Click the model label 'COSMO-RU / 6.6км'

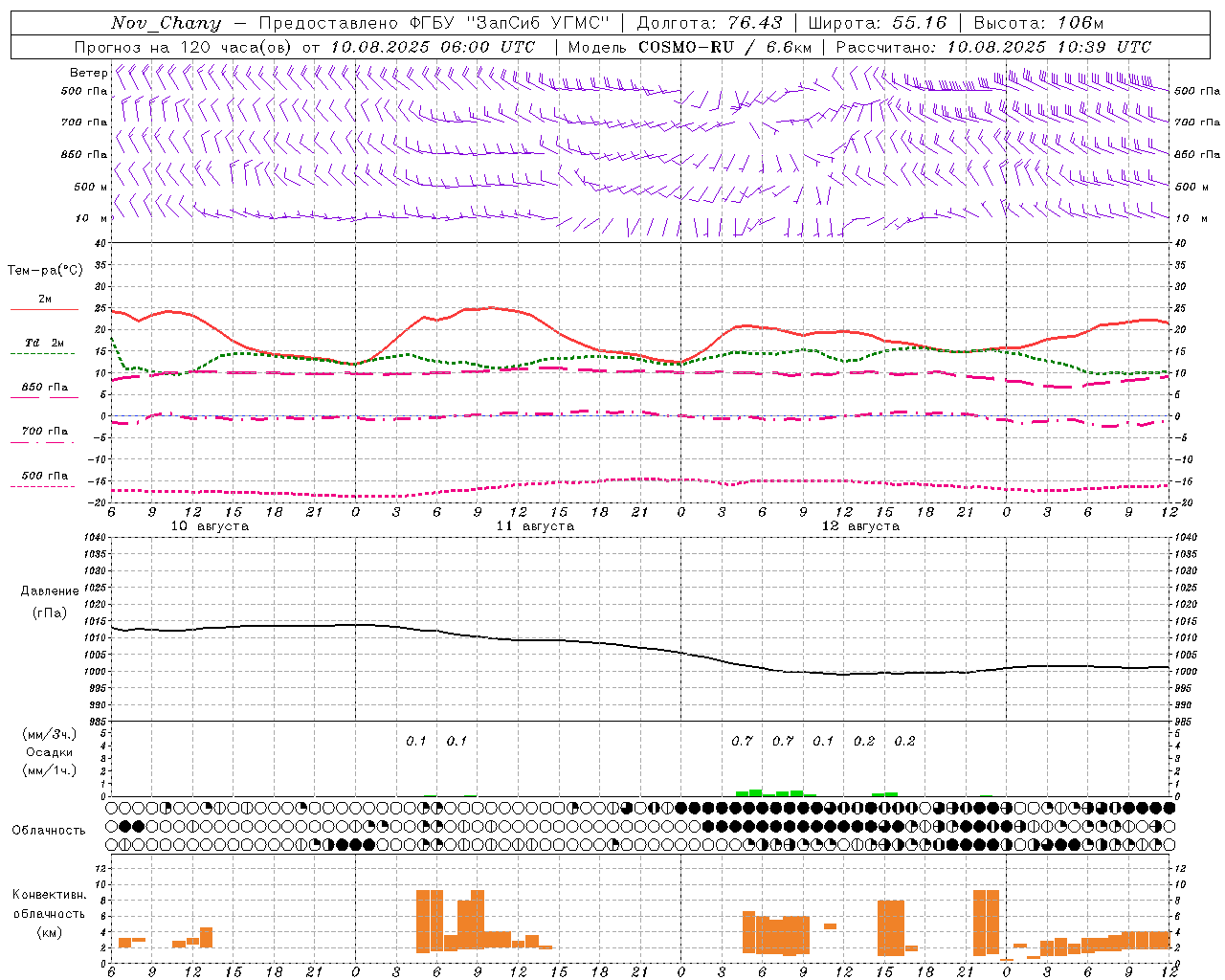724,47
